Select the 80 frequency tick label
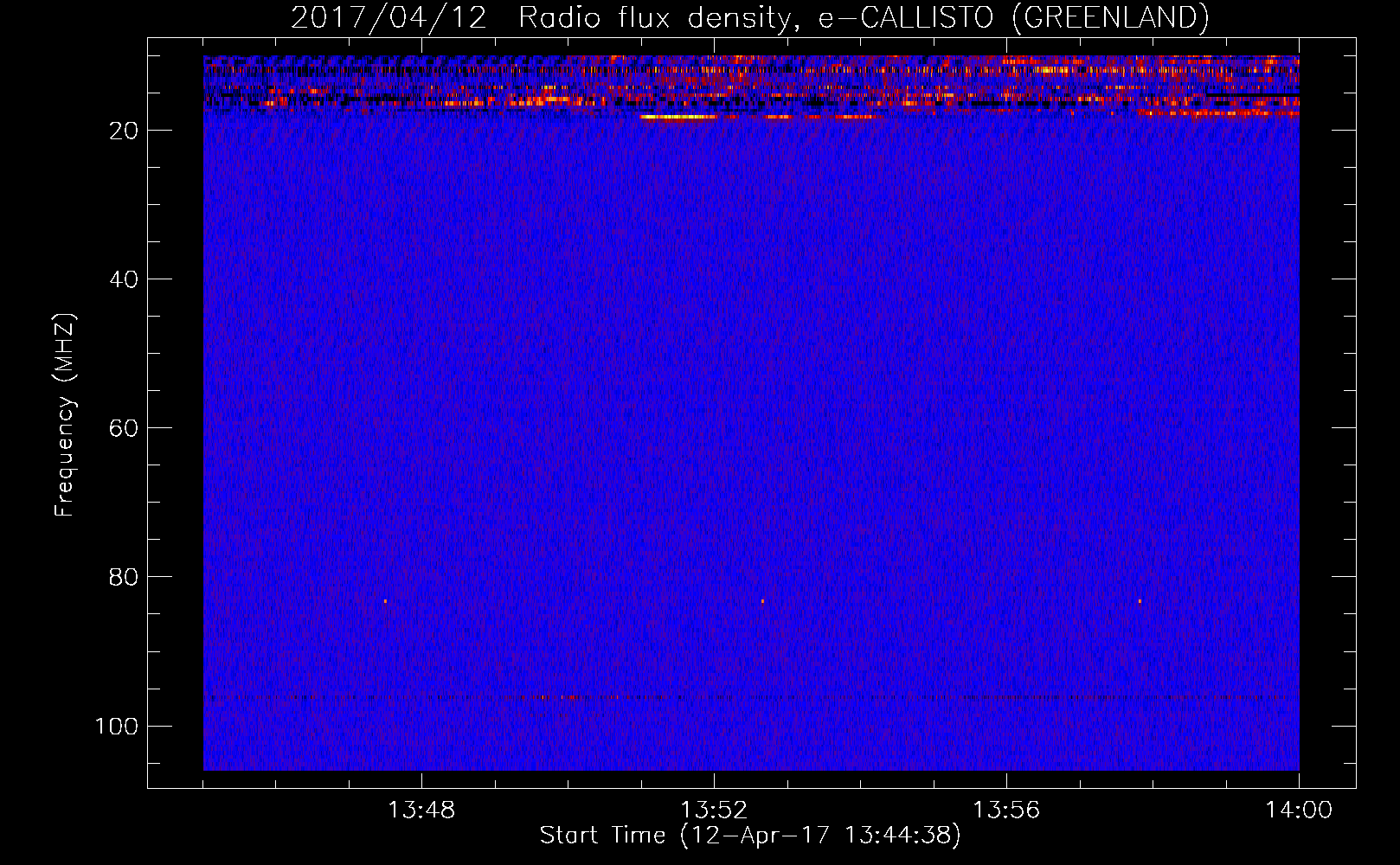This screenshot has height=865, width=1400. pos(124,577)
